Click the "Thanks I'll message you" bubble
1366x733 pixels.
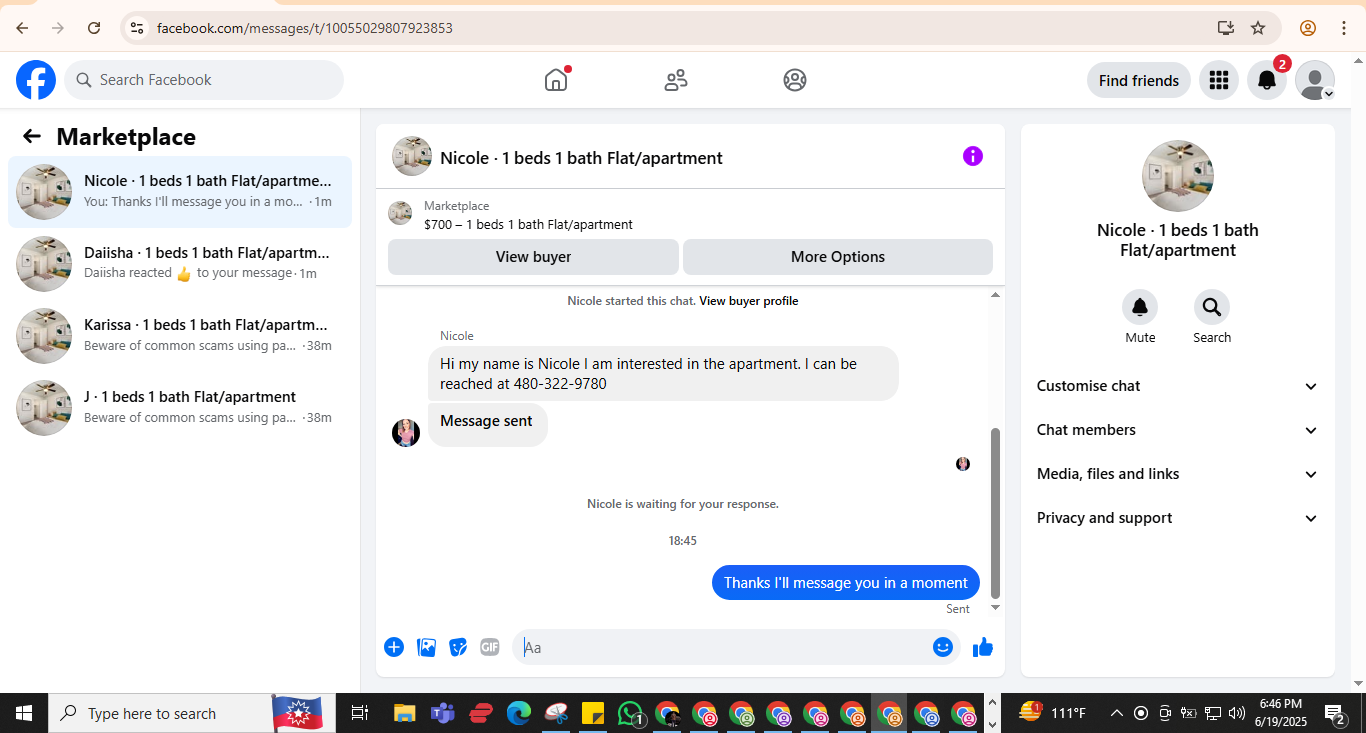tap(845, 583)
